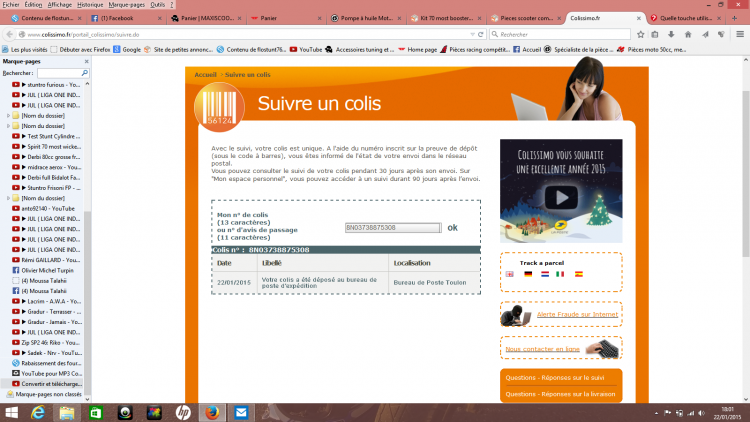
Task: Play the Colissimo 2015 greeting video
Action: pyautogui.click(x=561, y=197)
